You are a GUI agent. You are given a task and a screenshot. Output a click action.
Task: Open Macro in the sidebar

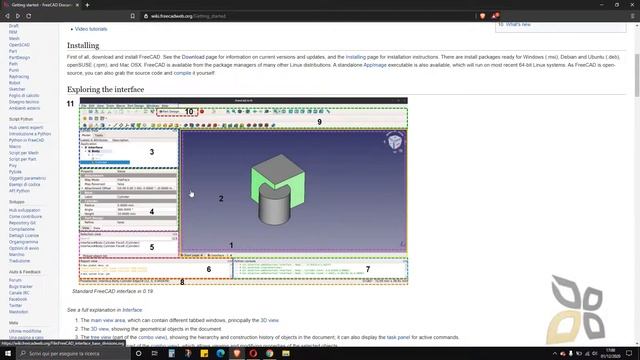point(15,147)
